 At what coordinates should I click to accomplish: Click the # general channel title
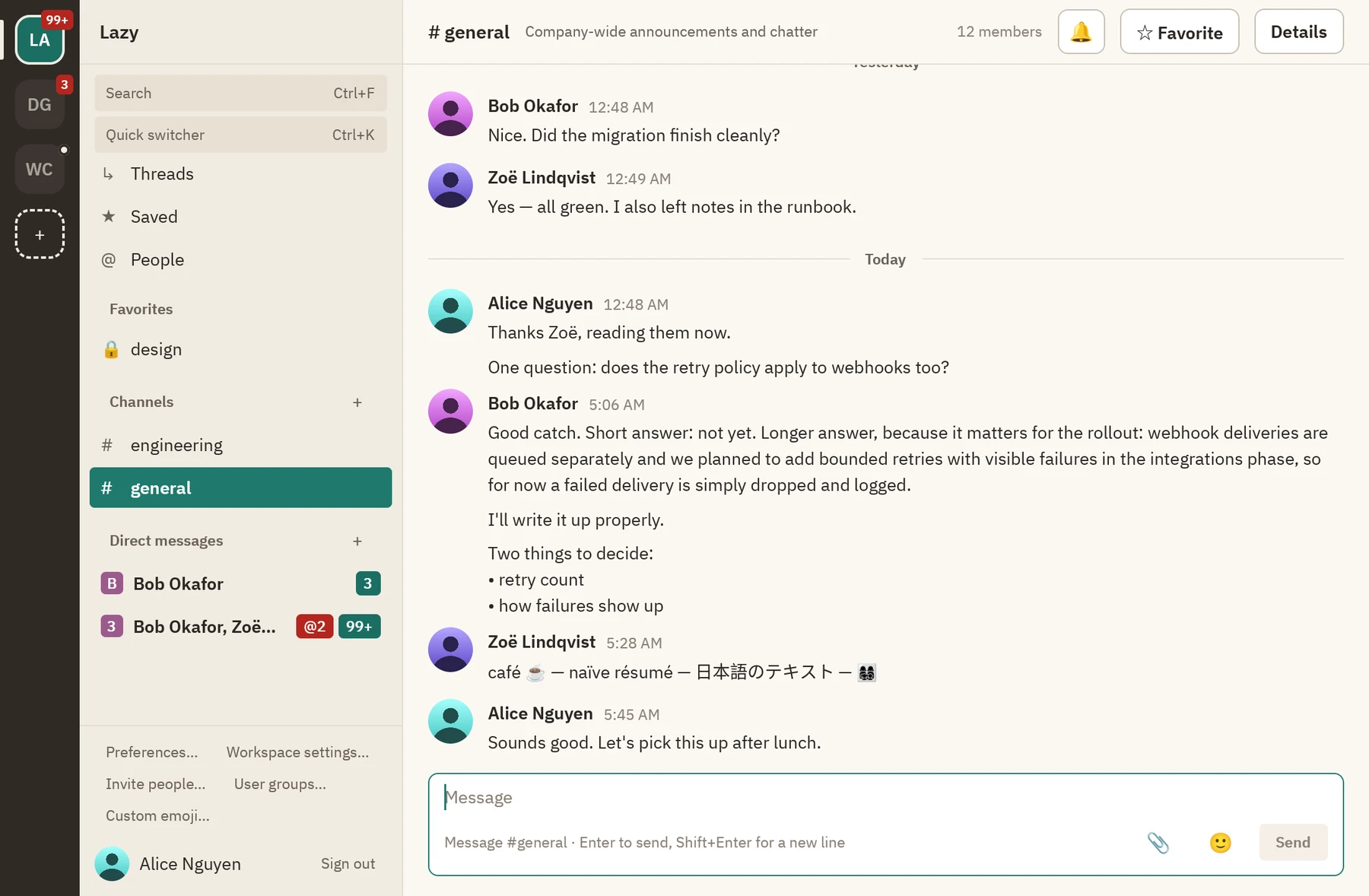469,32
